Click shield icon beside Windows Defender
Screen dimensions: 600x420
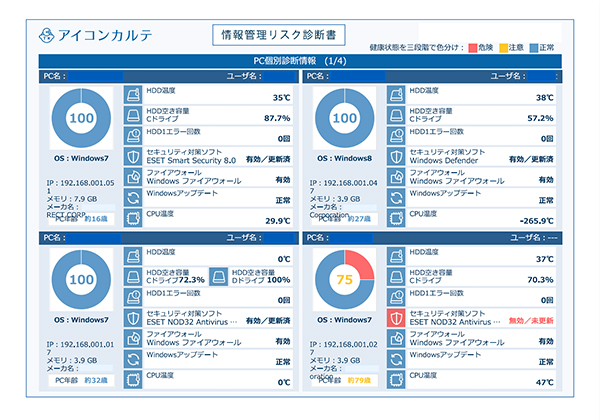tap(396, 156)
